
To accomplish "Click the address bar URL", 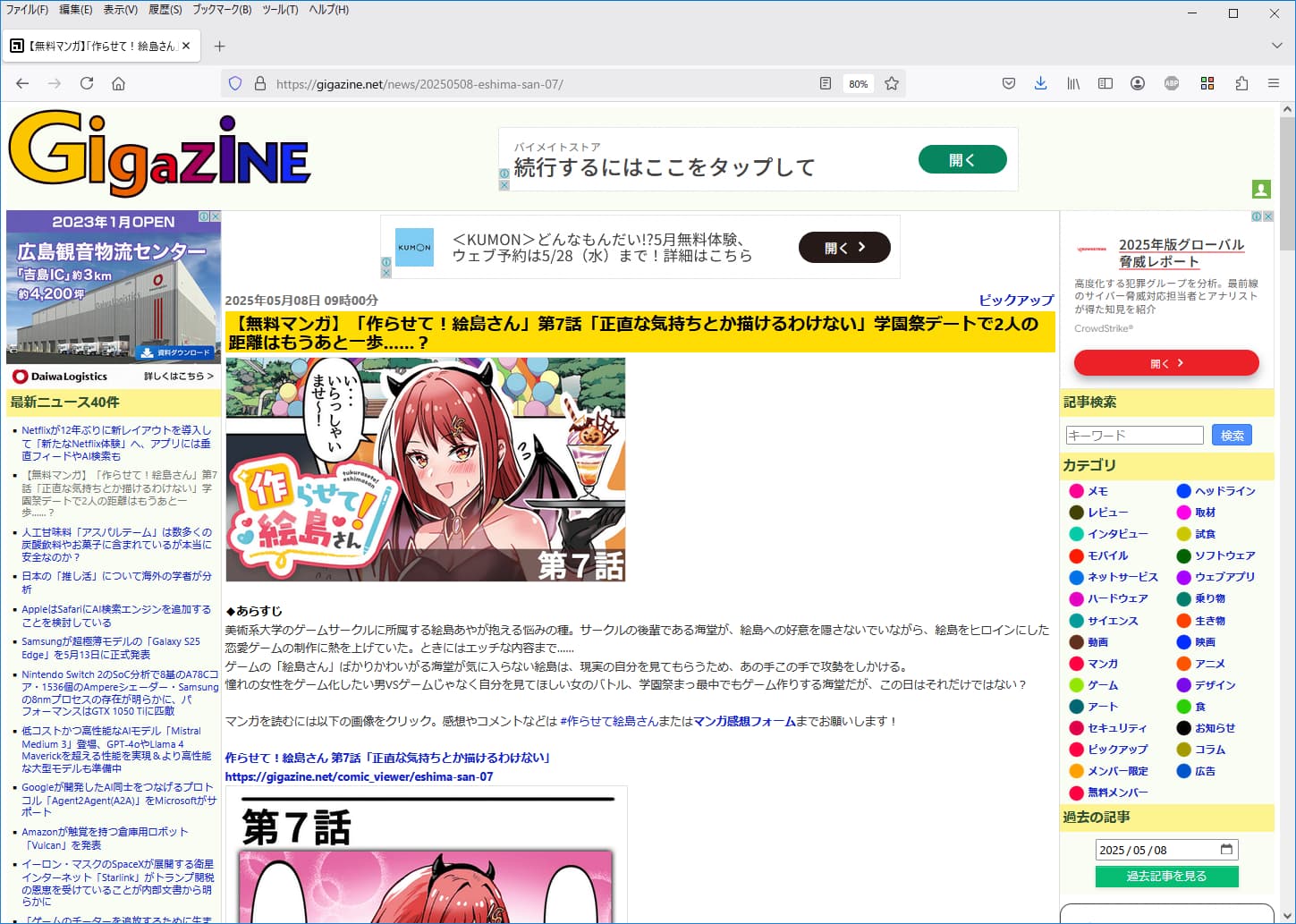I will point(419,84).
